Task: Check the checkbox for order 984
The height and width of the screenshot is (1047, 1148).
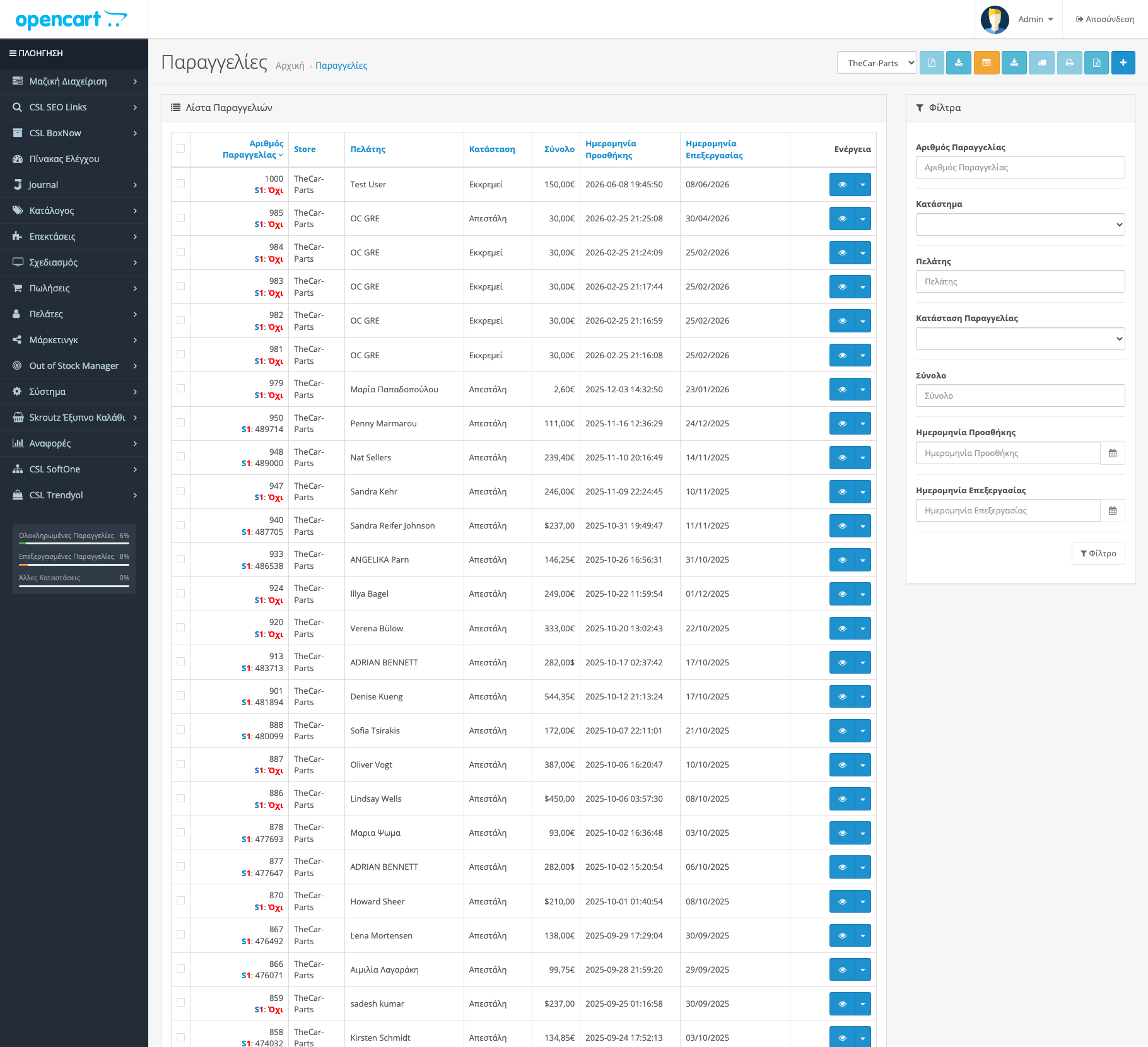Action: pyautogui.click(x=181, y=252)
